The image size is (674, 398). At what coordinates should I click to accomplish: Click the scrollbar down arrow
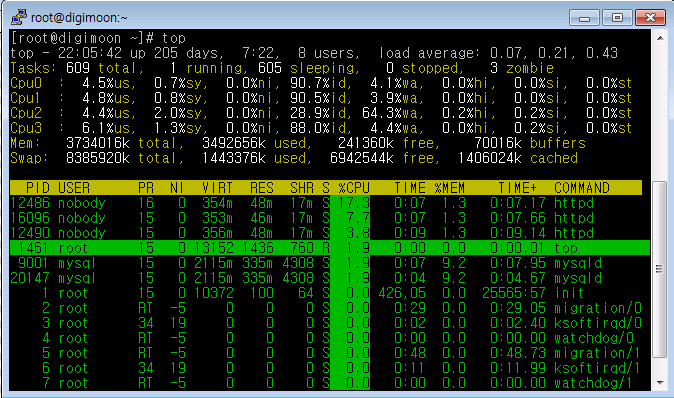(660, 383)
